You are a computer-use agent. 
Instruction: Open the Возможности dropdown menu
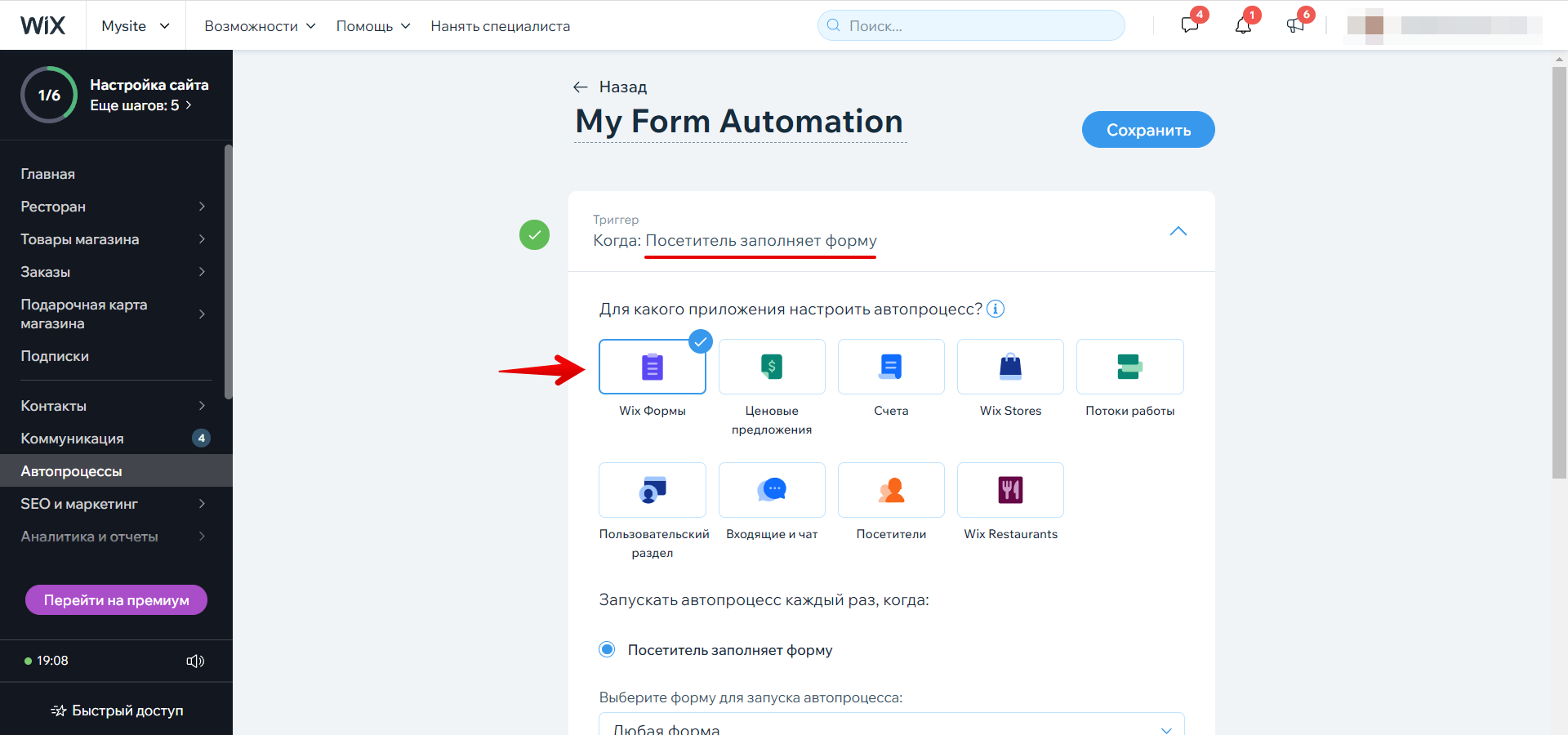[x=260, y=26]
